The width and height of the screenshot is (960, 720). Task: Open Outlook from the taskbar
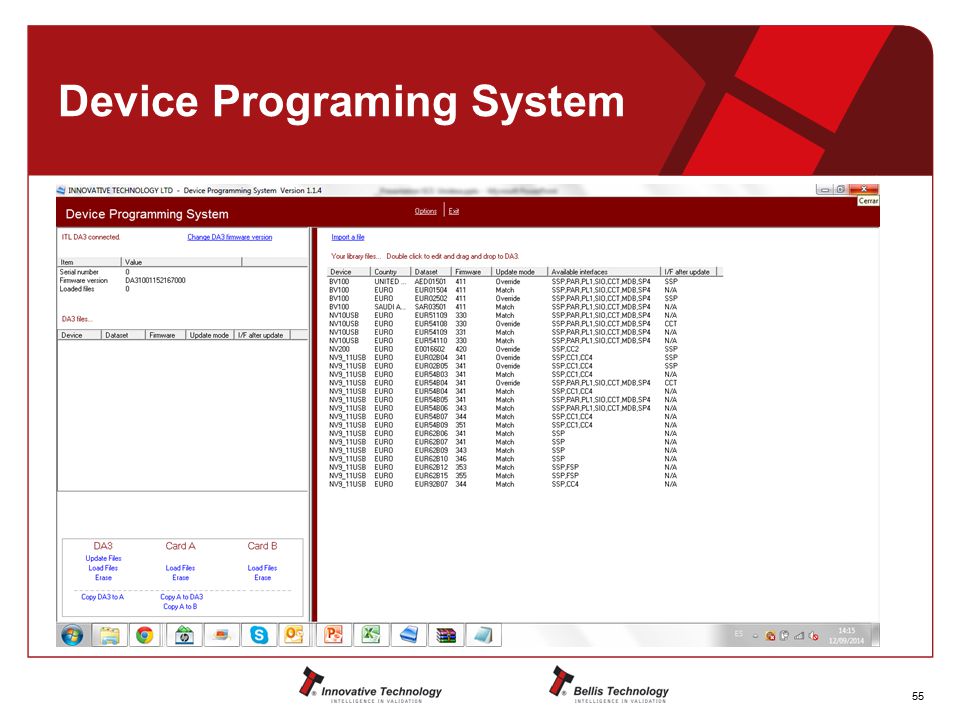[x=294, y=636]
